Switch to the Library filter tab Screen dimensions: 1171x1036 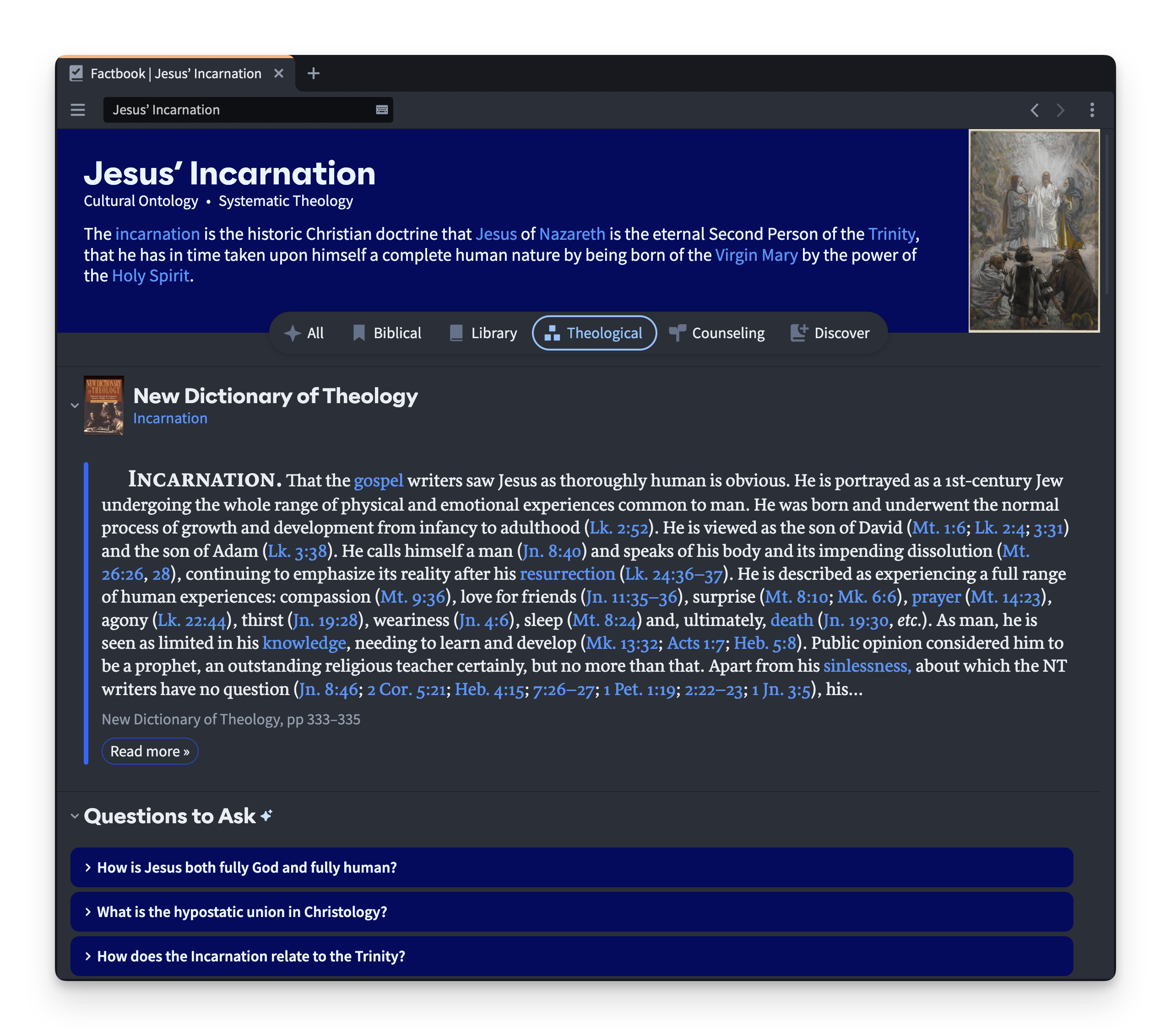tap(483, 333)
